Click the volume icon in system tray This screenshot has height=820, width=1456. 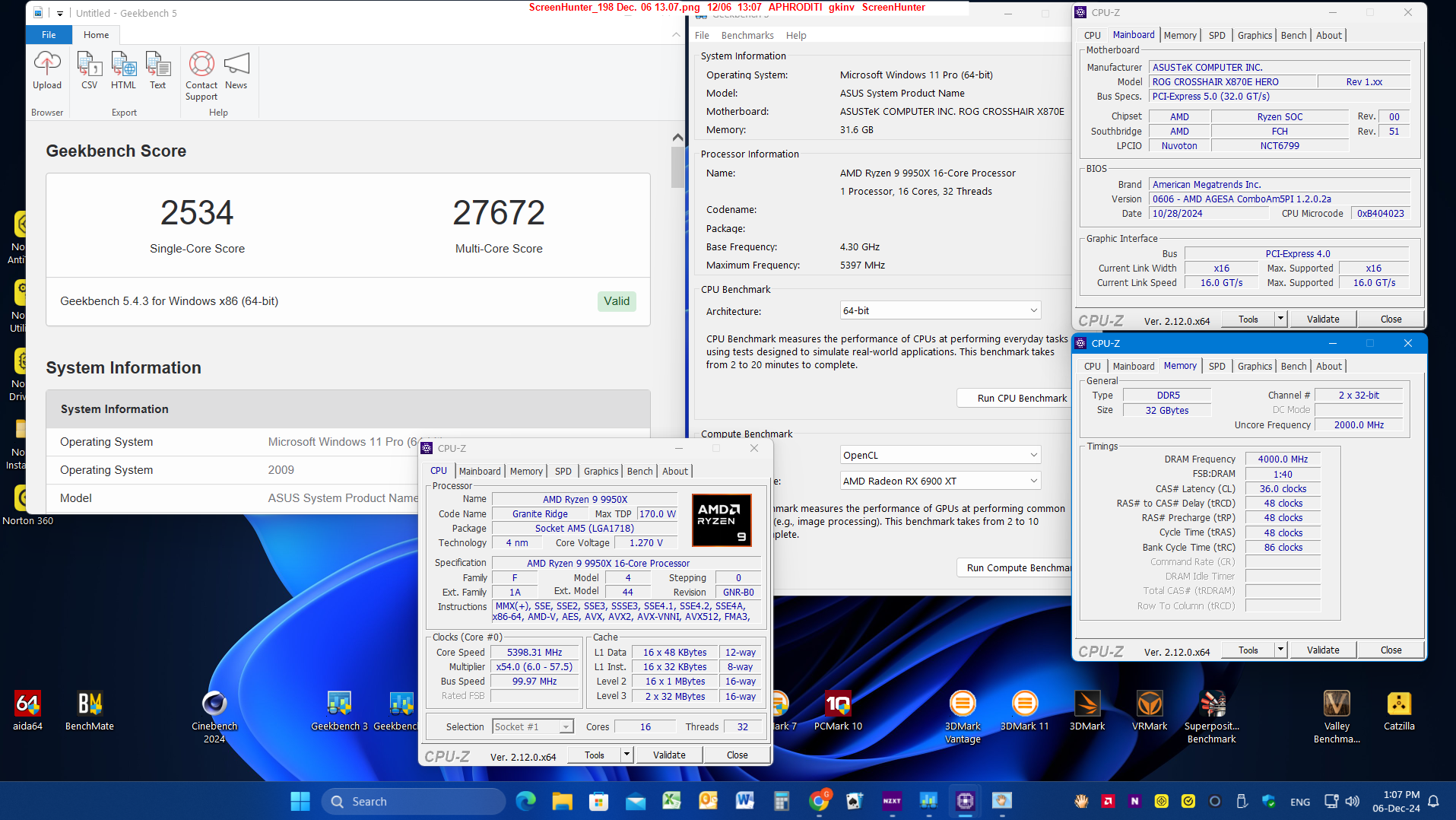click(1353, 801)
